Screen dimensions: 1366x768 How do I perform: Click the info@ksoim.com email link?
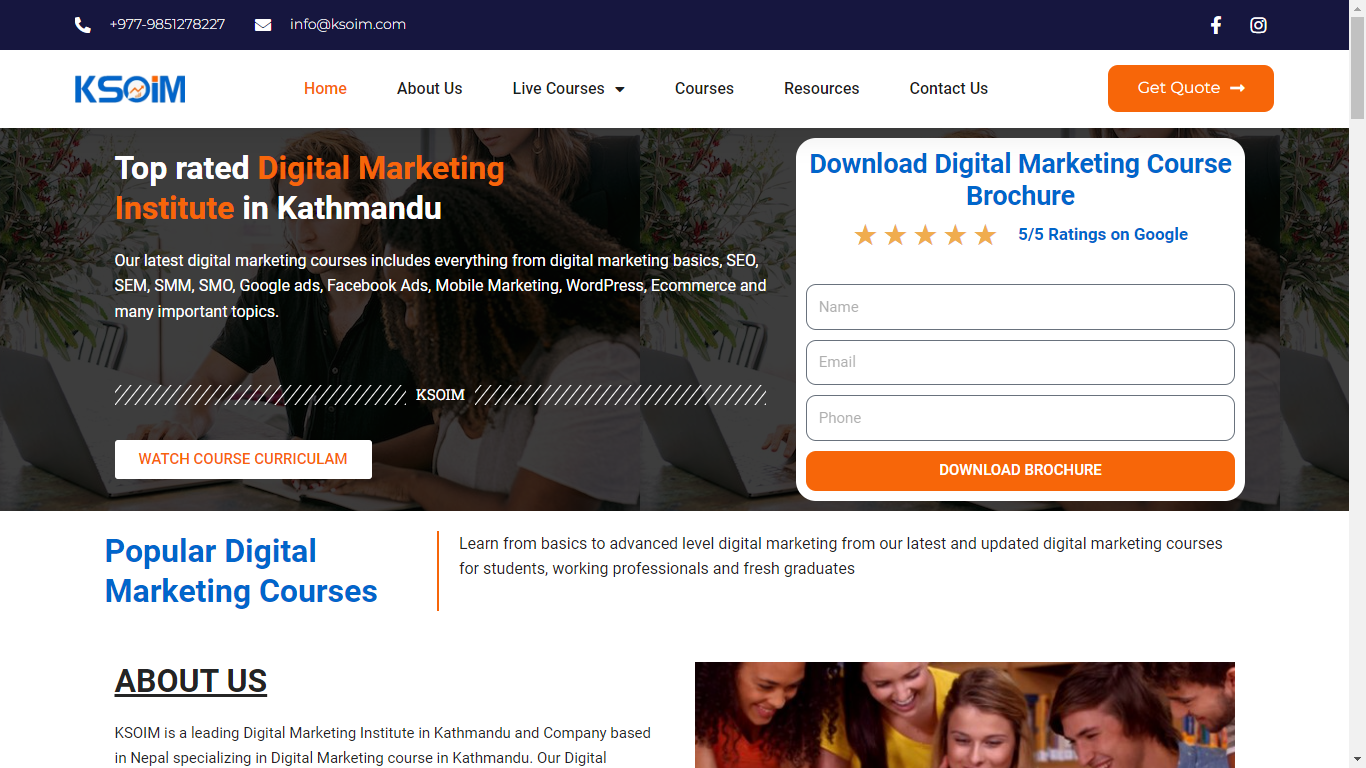coord(348,24)
